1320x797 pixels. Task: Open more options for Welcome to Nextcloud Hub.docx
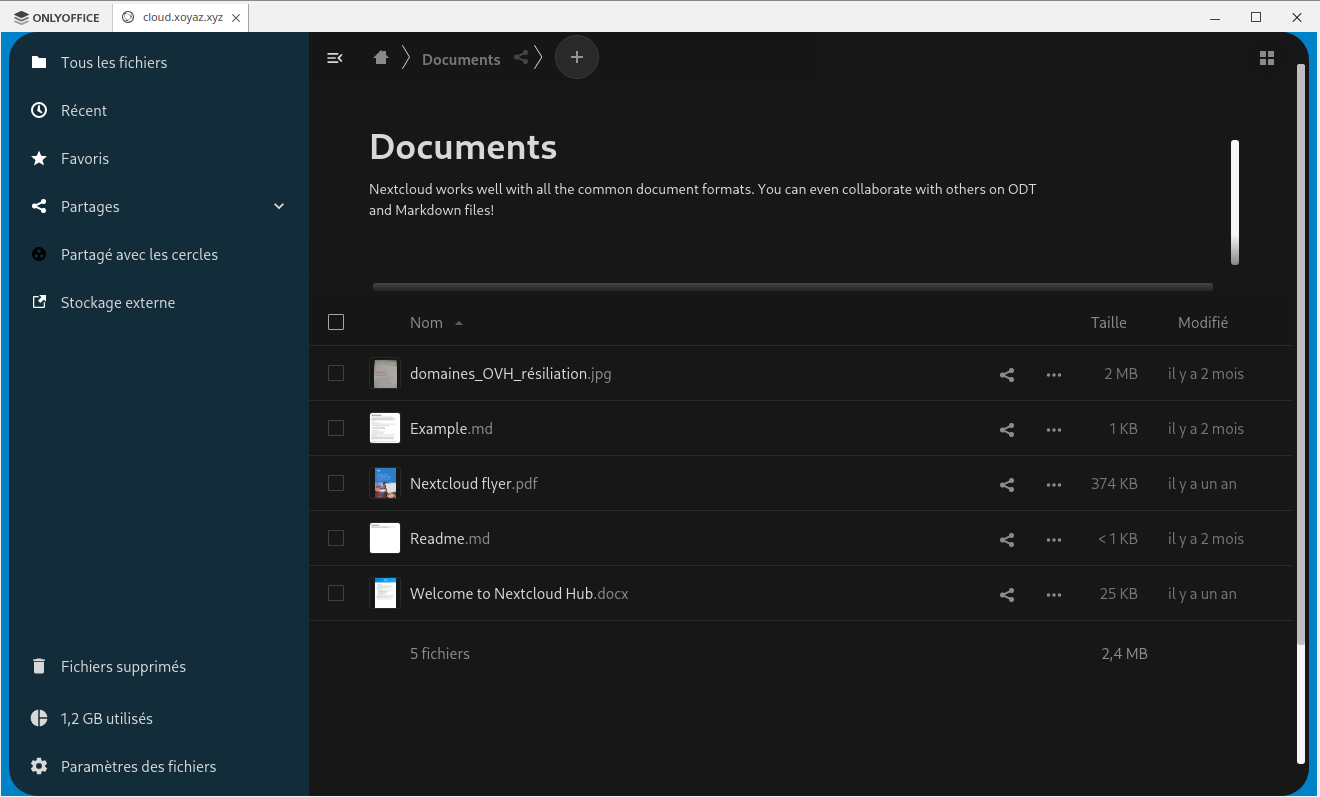[1053, 595]
